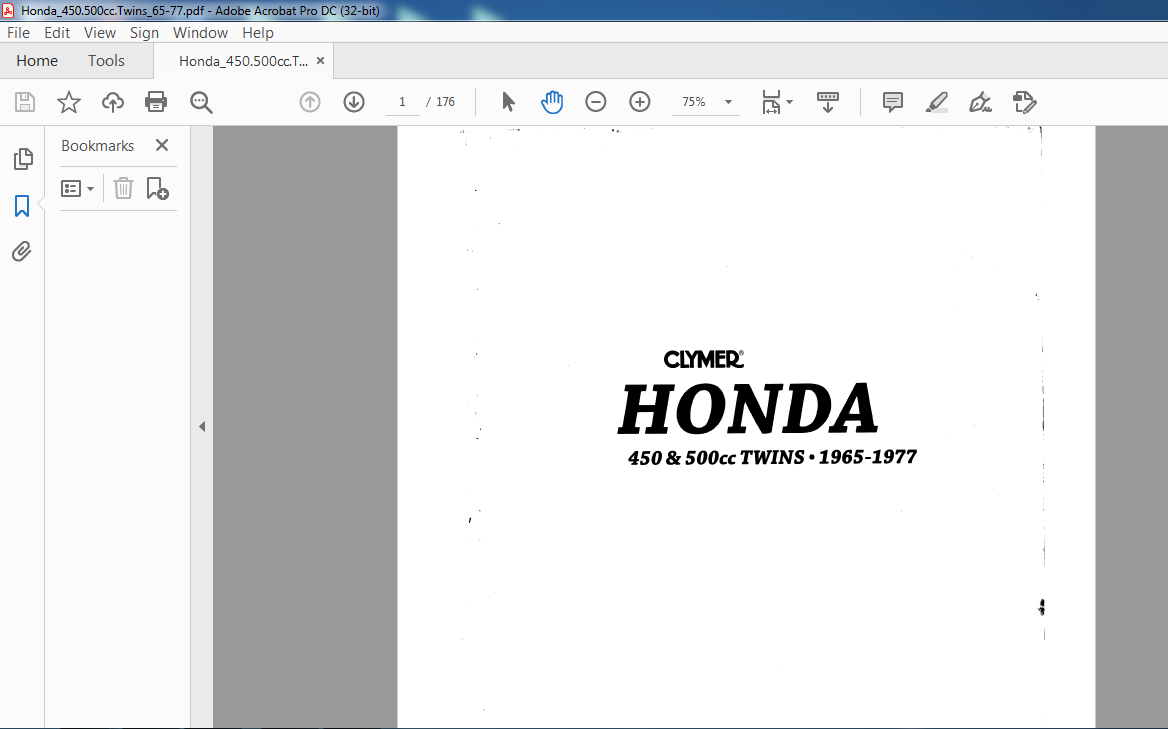Screen dimensions: 1168x729
Task: Close the Honda_450.500cc document tab
Action: [x=320, y=61]
